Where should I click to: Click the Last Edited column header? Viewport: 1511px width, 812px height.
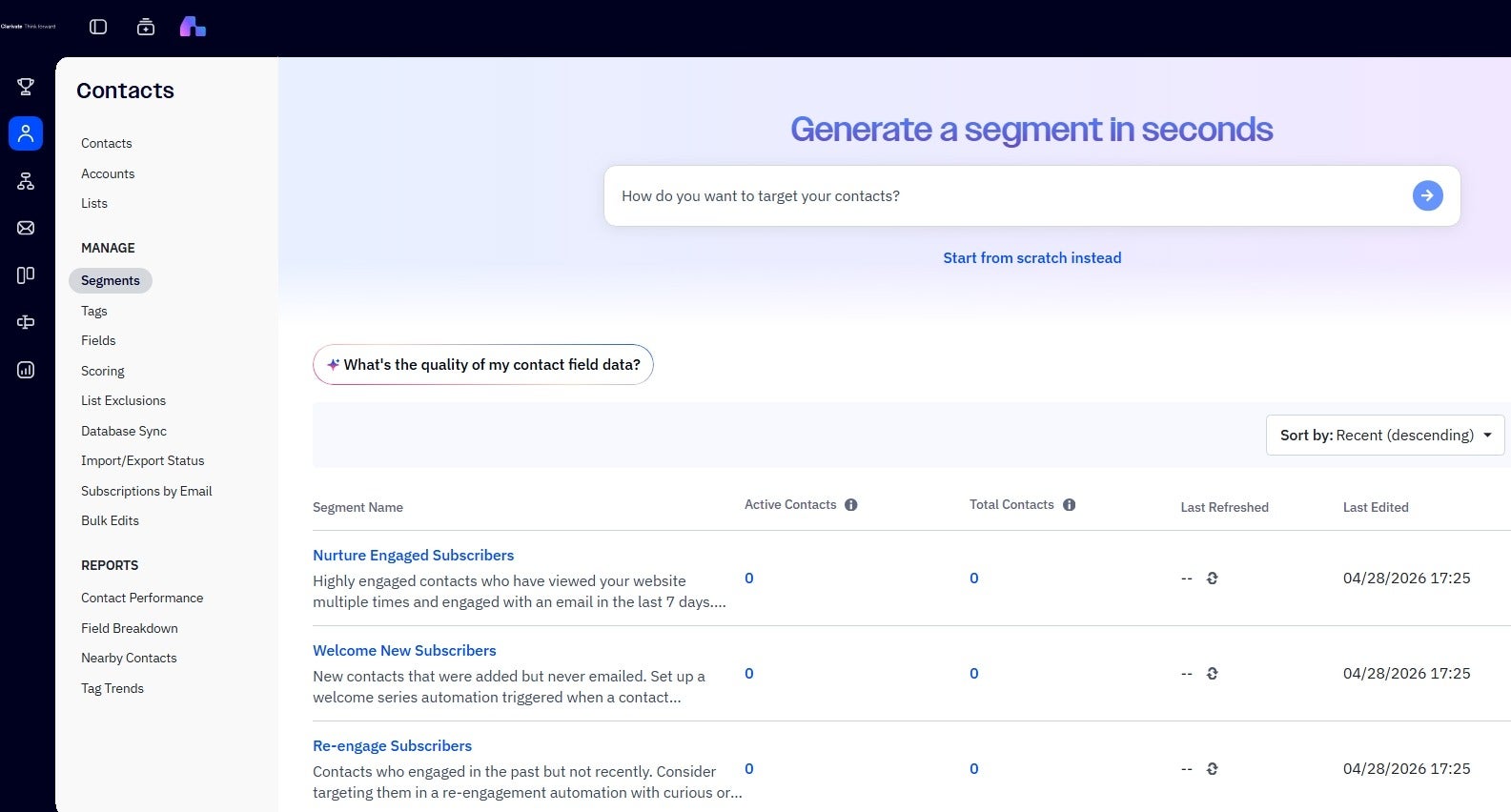pyautogui.click(x=1376, y=507)
